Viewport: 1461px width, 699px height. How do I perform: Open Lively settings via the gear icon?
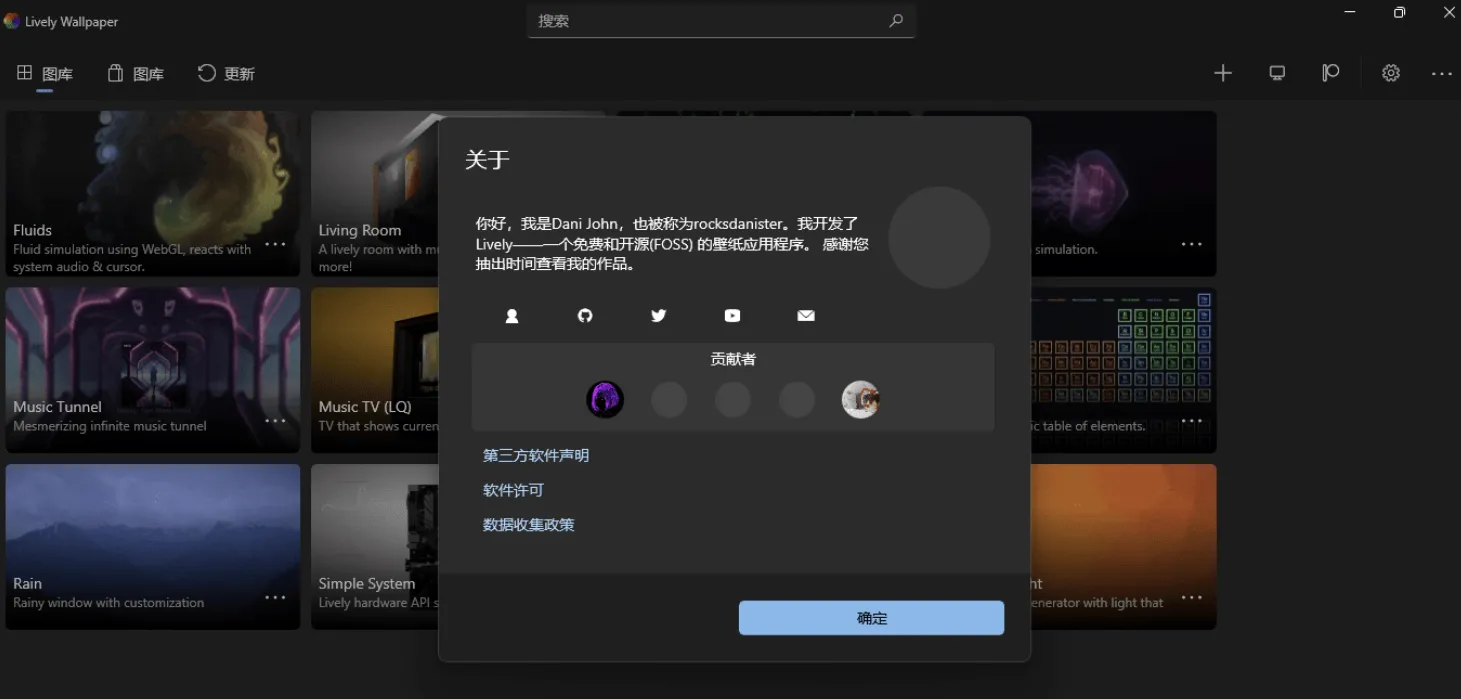tap(1390, 73)
